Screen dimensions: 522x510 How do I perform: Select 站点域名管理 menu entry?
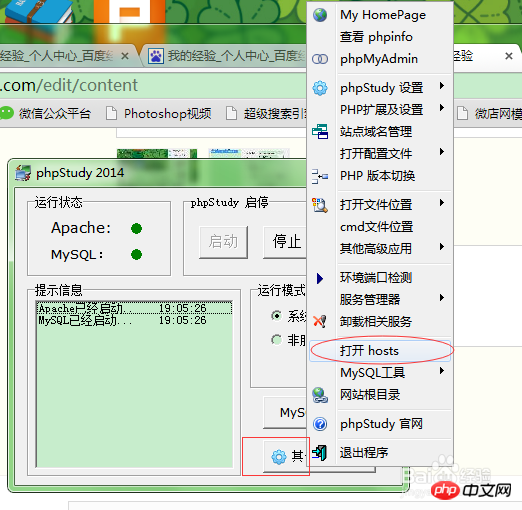[380, 132]
